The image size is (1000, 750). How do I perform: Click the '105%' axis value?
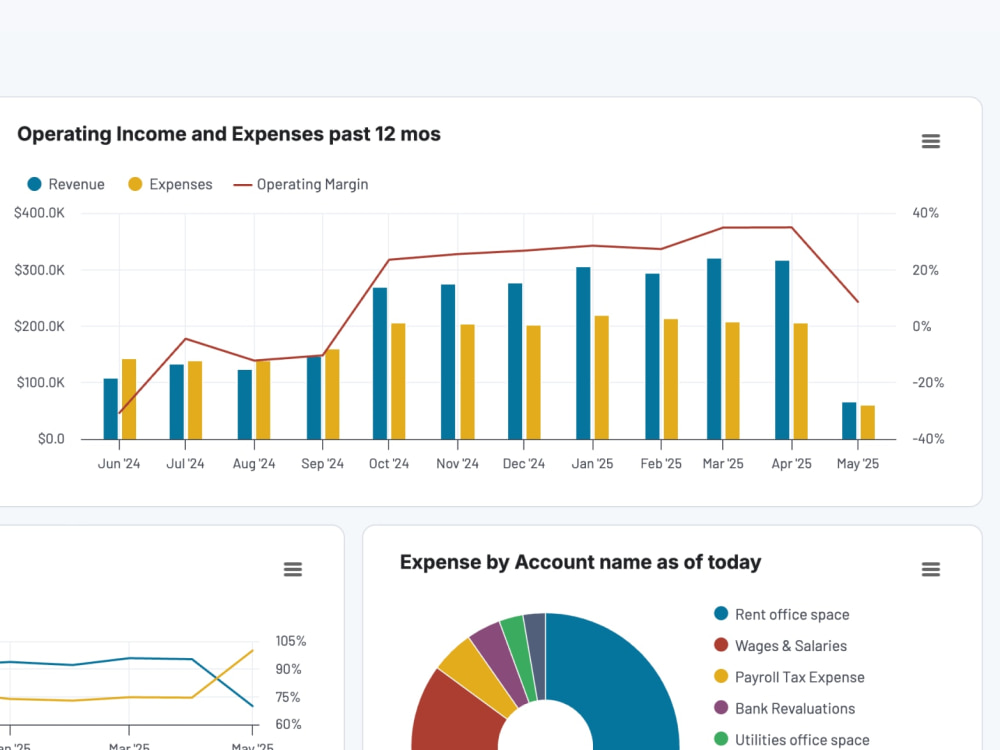291,641
